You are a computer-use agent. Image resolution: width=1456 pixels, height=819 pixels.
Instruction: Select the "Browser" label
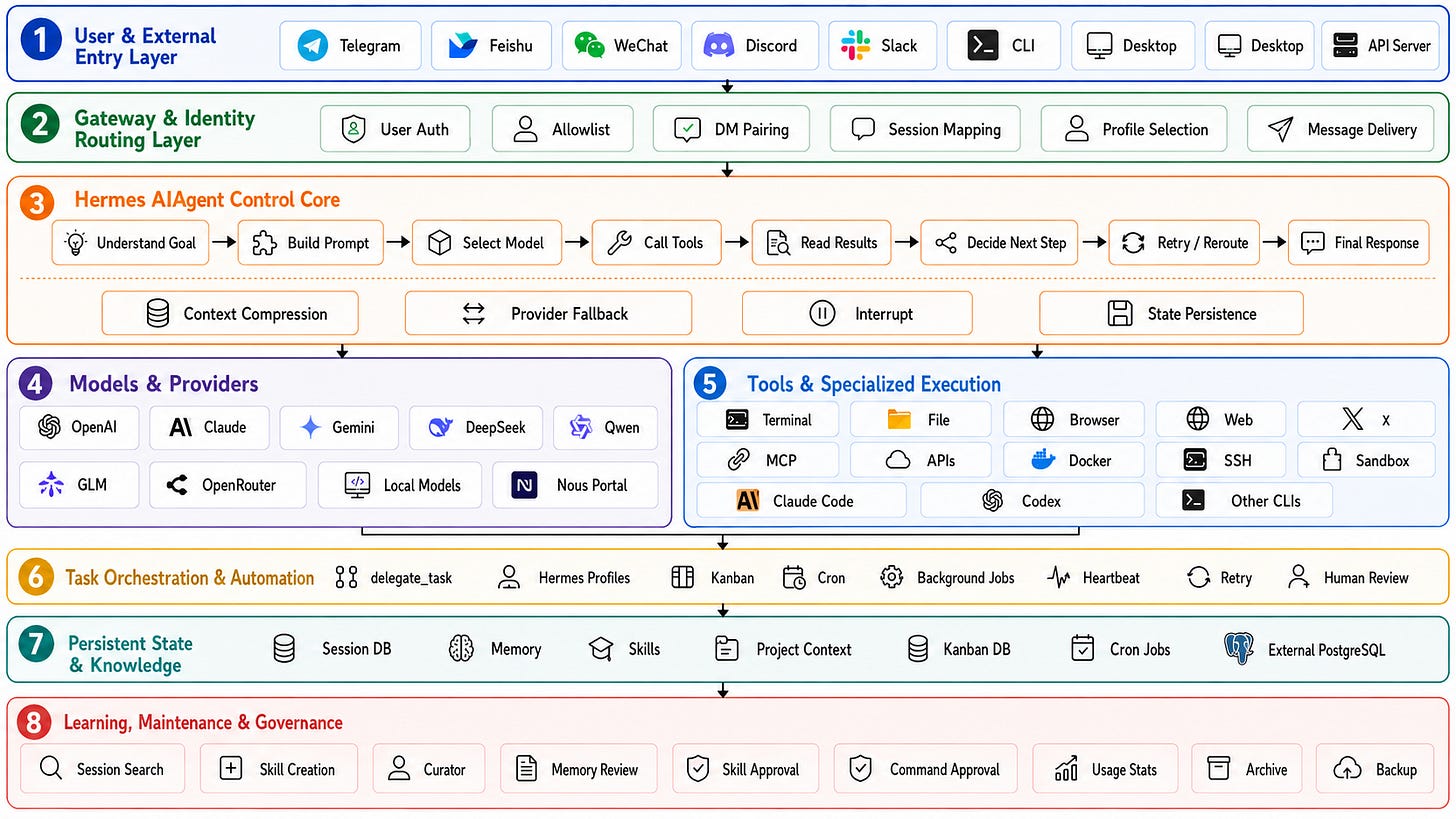pos(1095,420)
